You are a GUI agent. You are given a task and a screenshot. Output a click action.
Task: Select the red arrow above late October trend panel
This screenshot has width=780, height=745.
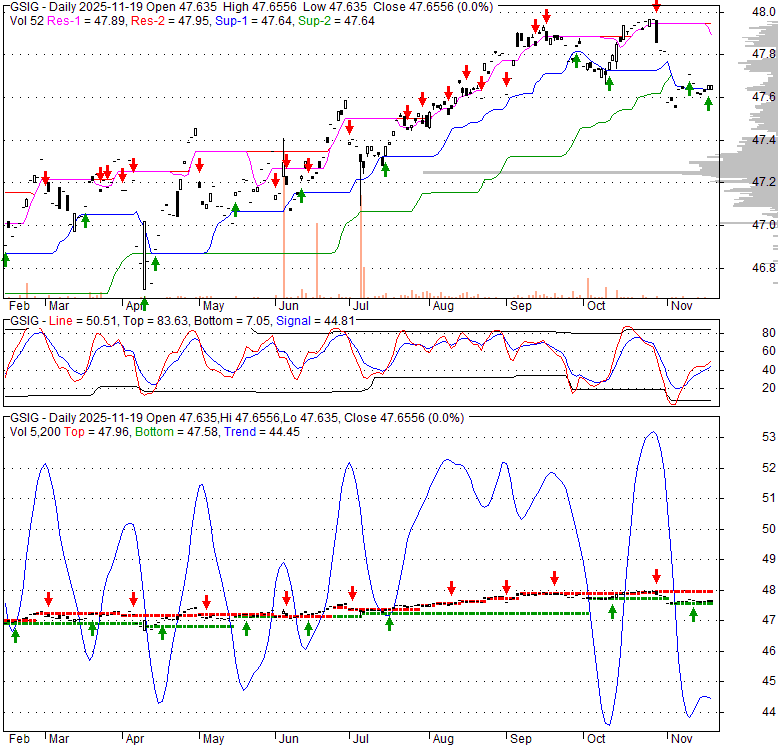point(656,576)
